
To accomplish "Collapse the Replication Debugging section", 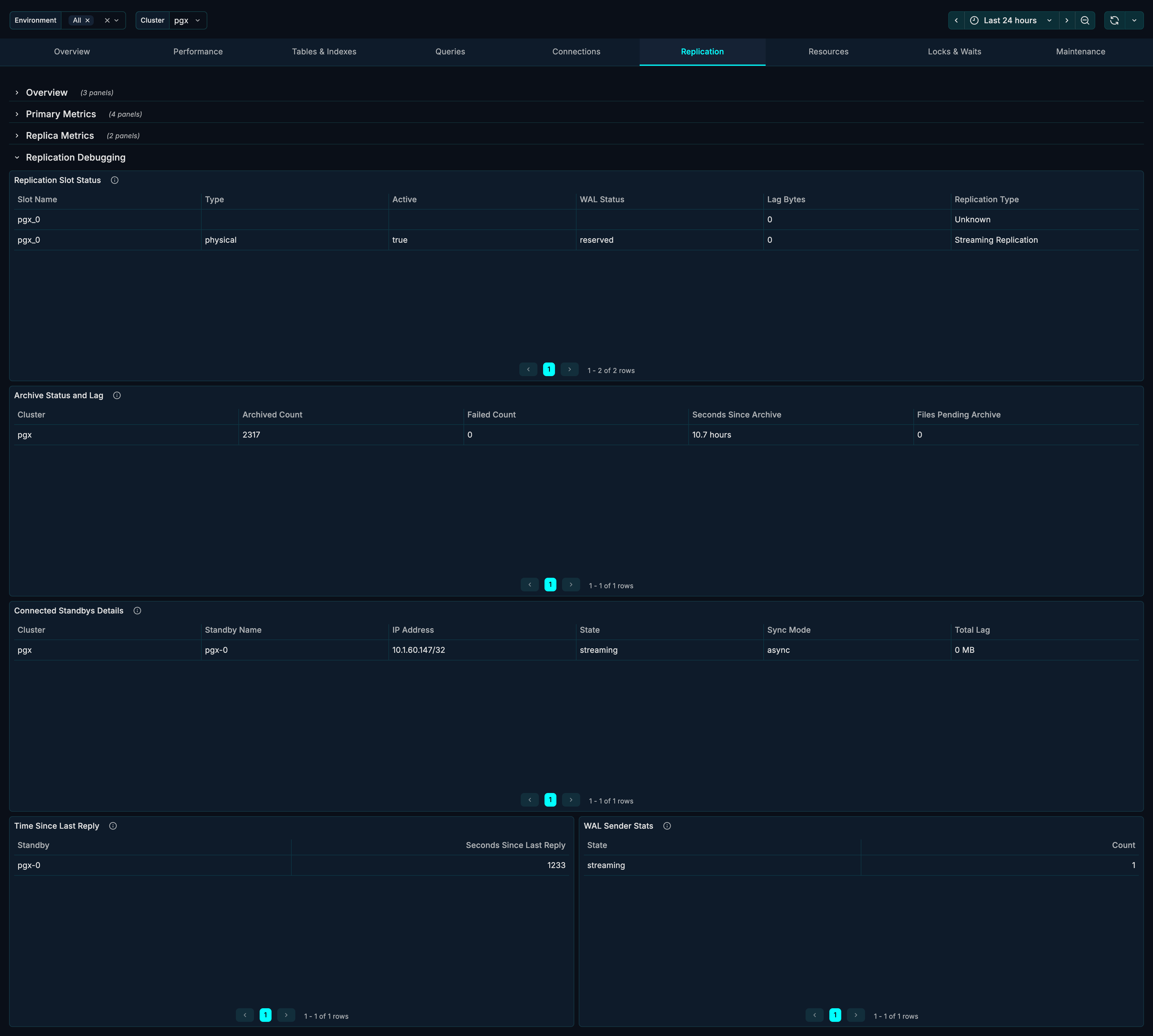I will pos(75,158).
